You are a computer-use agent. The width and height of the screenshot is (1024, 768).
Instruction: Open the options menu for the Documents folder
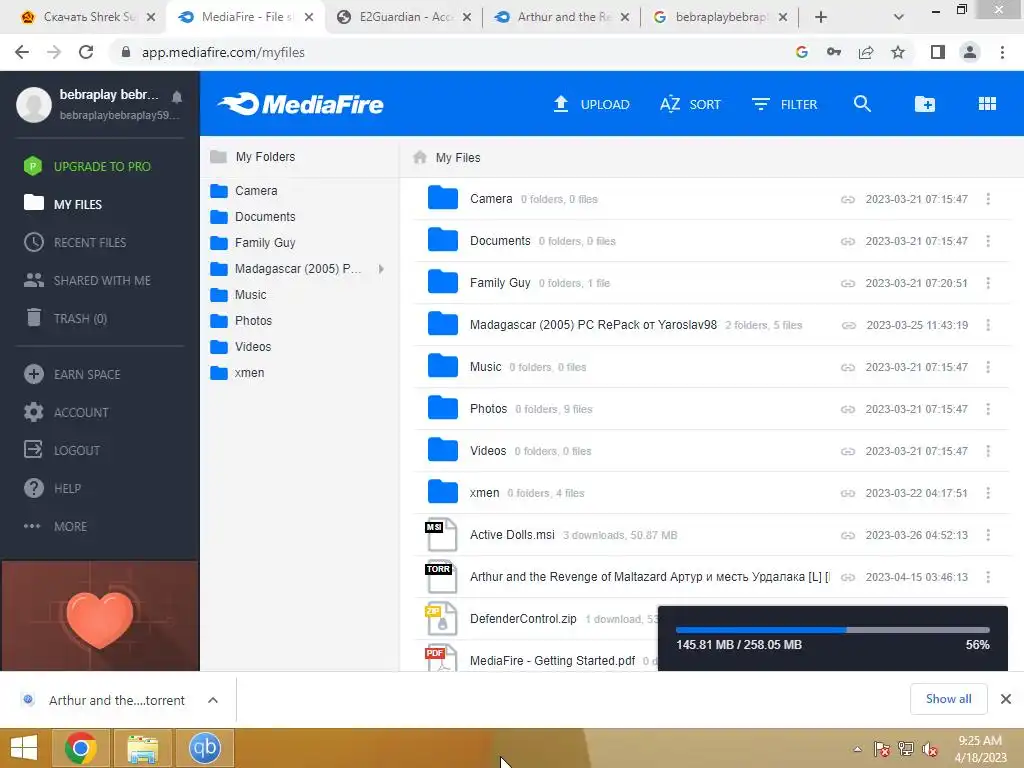click(988, 240)
